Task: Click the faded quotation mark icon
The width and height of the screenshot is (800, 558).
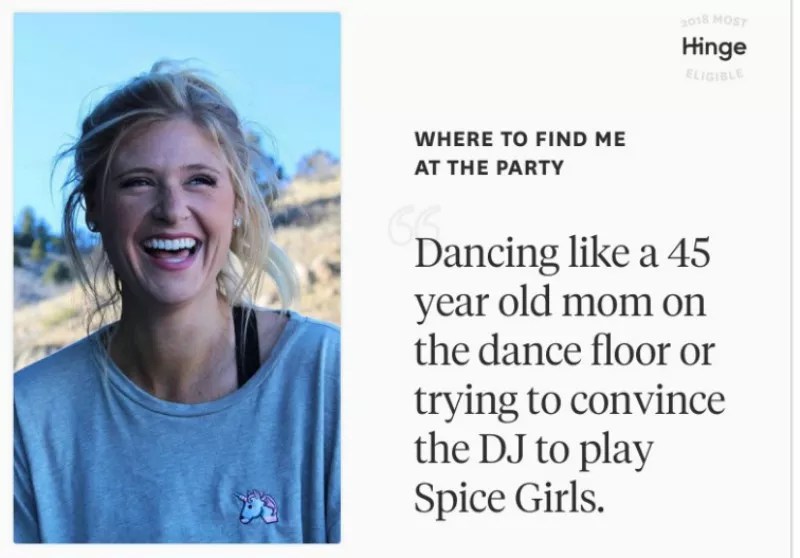Action: pyautogui.click(x=414, y=224)
